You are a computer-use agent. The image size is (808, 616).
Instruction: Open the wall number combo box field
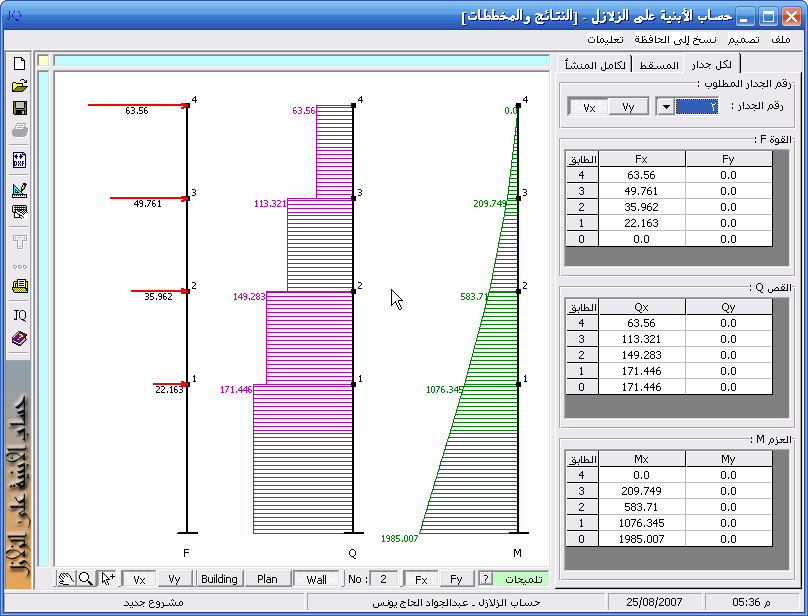[697, 107]
